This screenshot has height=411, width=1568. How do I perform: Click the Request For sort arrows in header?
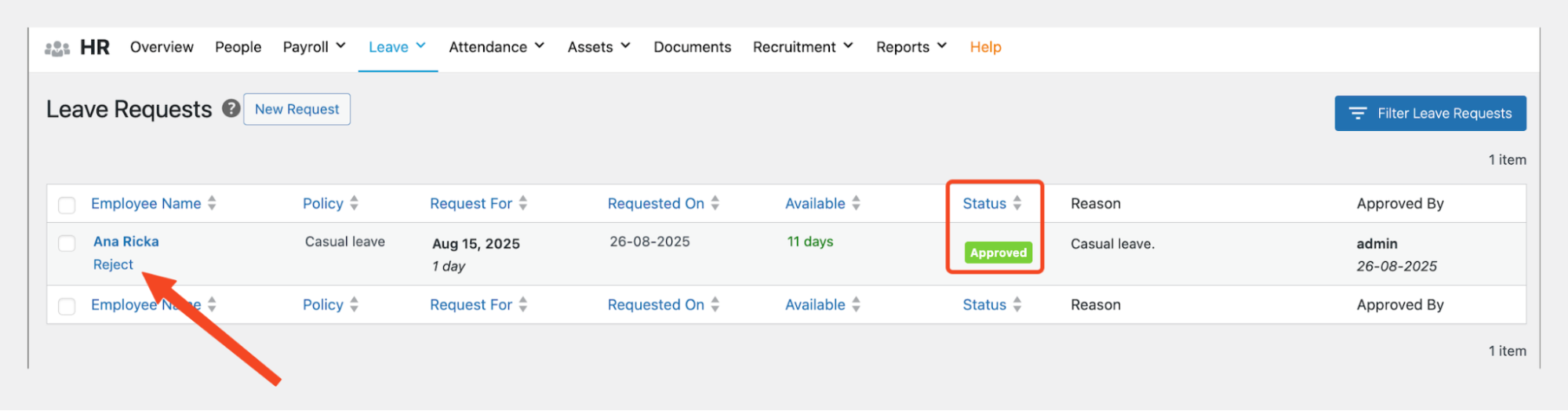click(x=523, y=203)
